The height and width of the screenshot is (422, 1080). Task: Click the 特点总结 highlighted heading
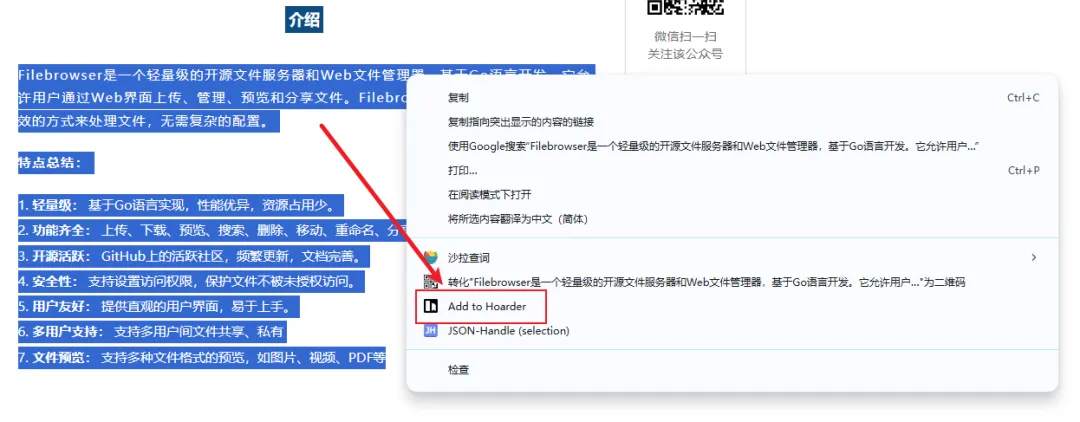pyautogui.click(x=56, y=163)
